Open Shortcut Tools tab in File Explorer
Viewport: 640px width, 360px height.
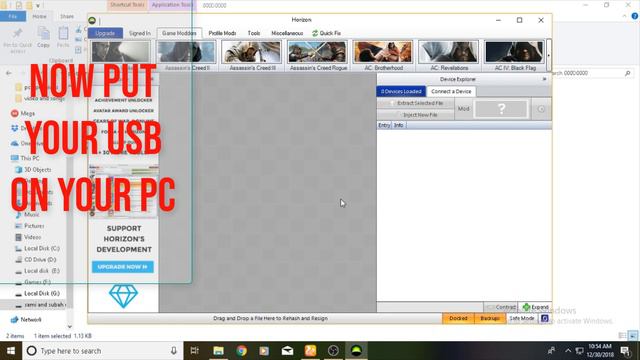(x=127, y=5)
